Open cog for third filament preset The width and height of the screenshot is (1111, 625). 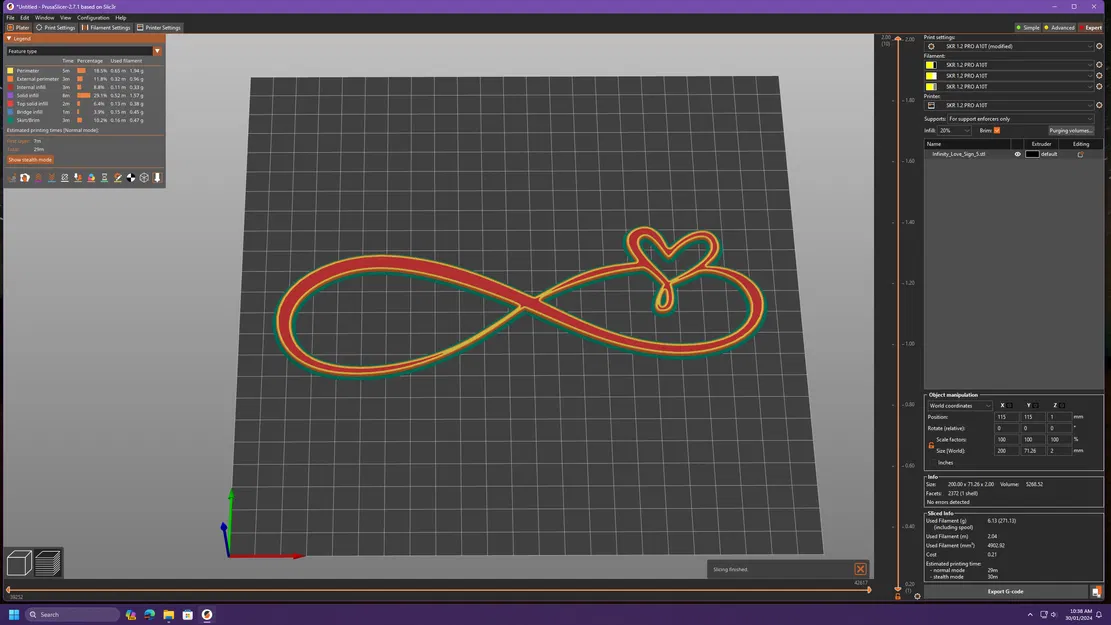pos(1099,86)
